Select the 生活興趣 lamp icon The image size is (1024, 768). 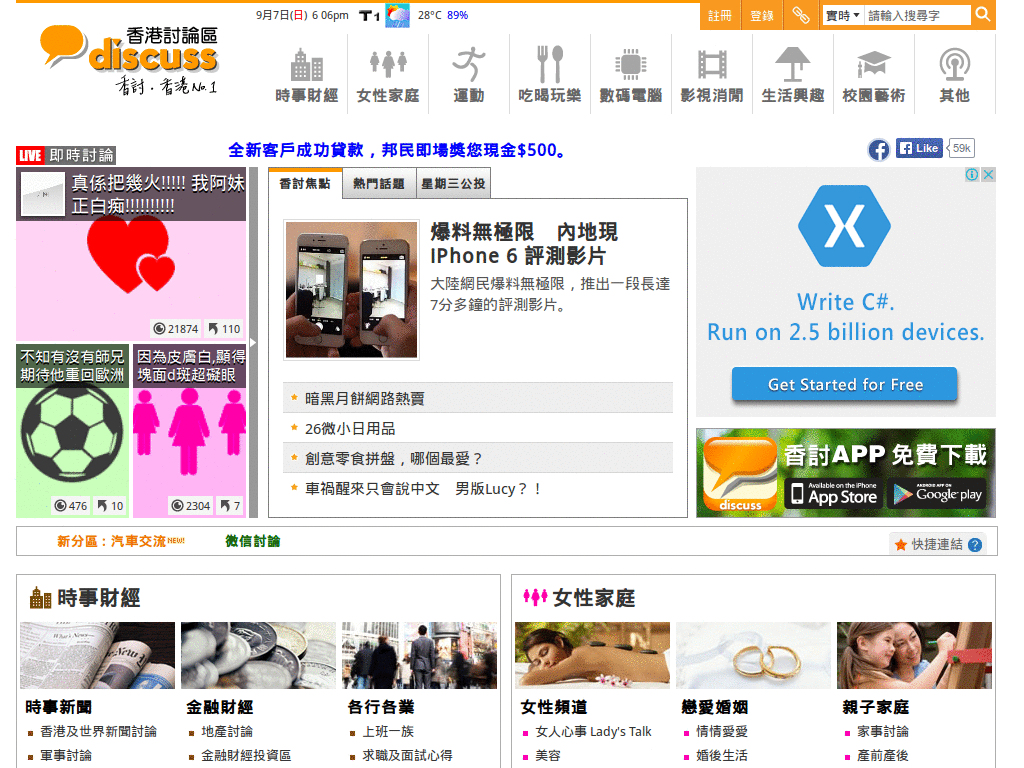792,65
